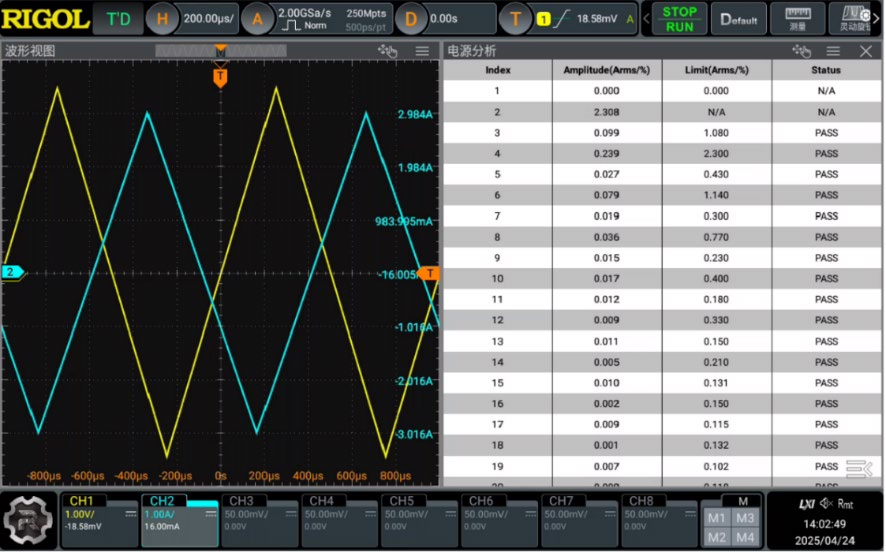Click the collapse list icon at table bottom-right

[859, 468]
